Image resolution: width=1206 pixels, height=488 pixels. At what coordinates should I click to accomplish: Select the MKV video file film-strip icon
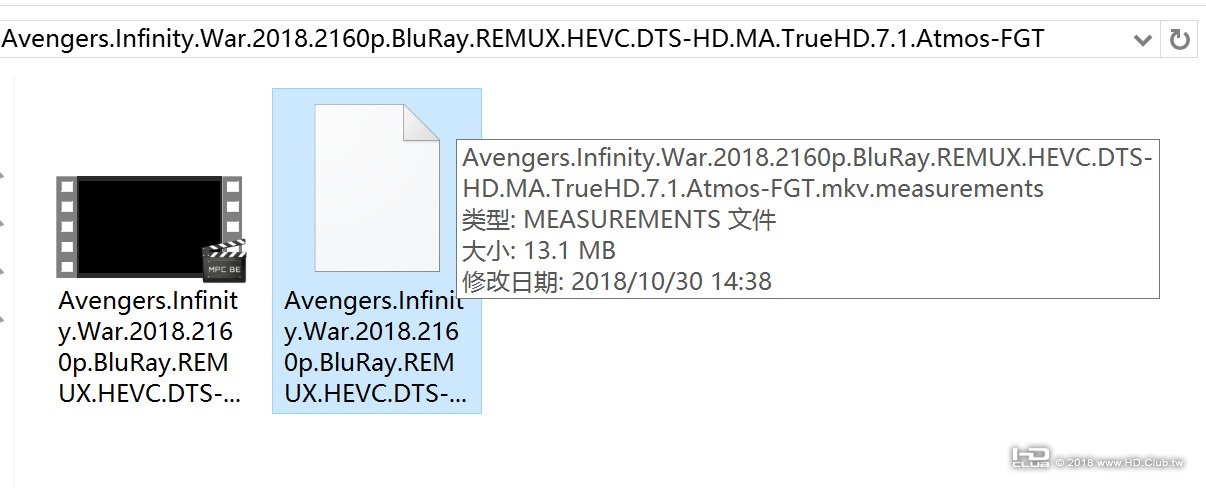pyautogui.click(x=150, y=227)
